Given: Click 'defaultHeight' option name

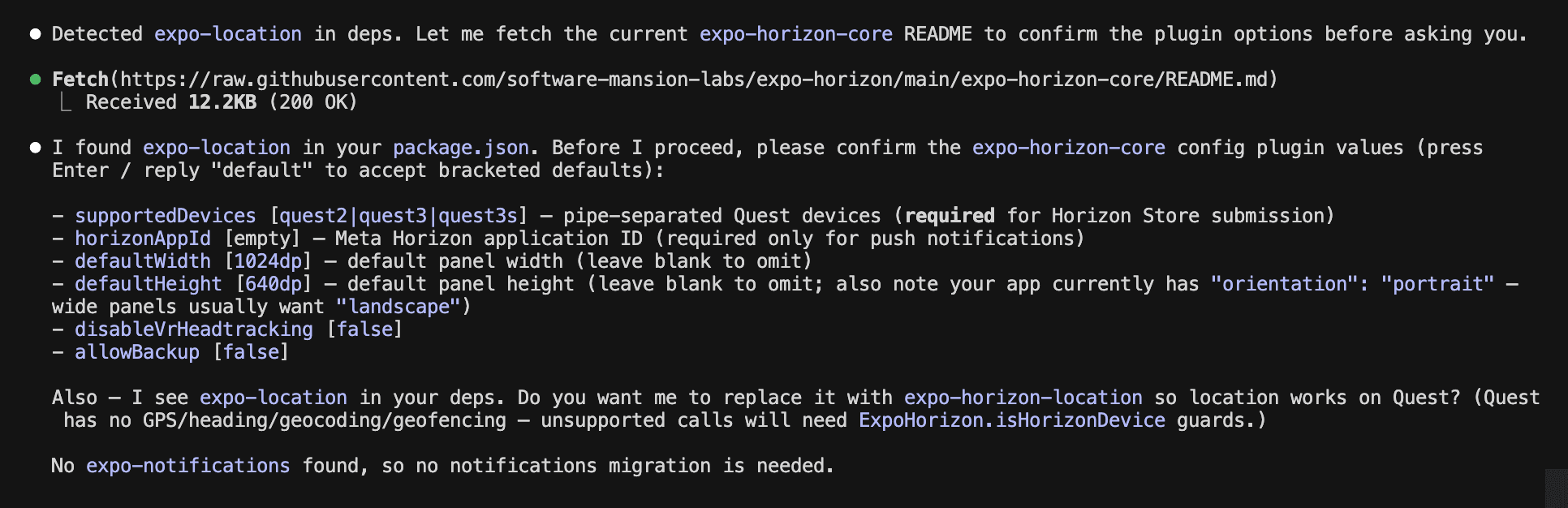Looking at the screenshot, I should [x=149, y=284].
